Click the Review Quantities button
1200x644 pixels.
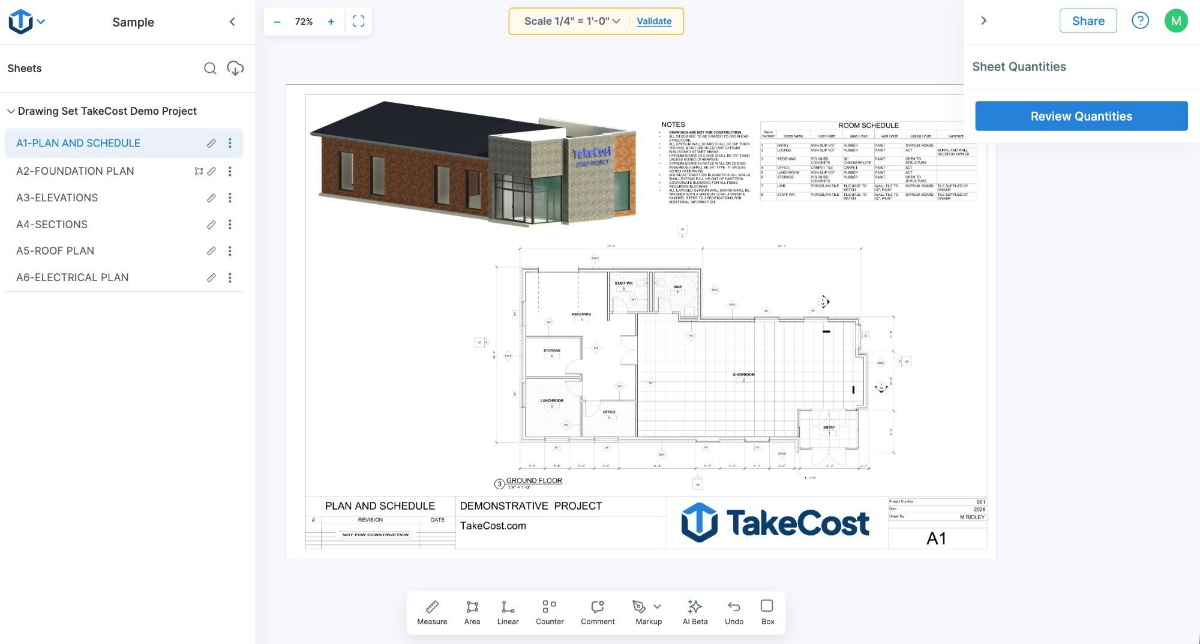coord(1081,115)
